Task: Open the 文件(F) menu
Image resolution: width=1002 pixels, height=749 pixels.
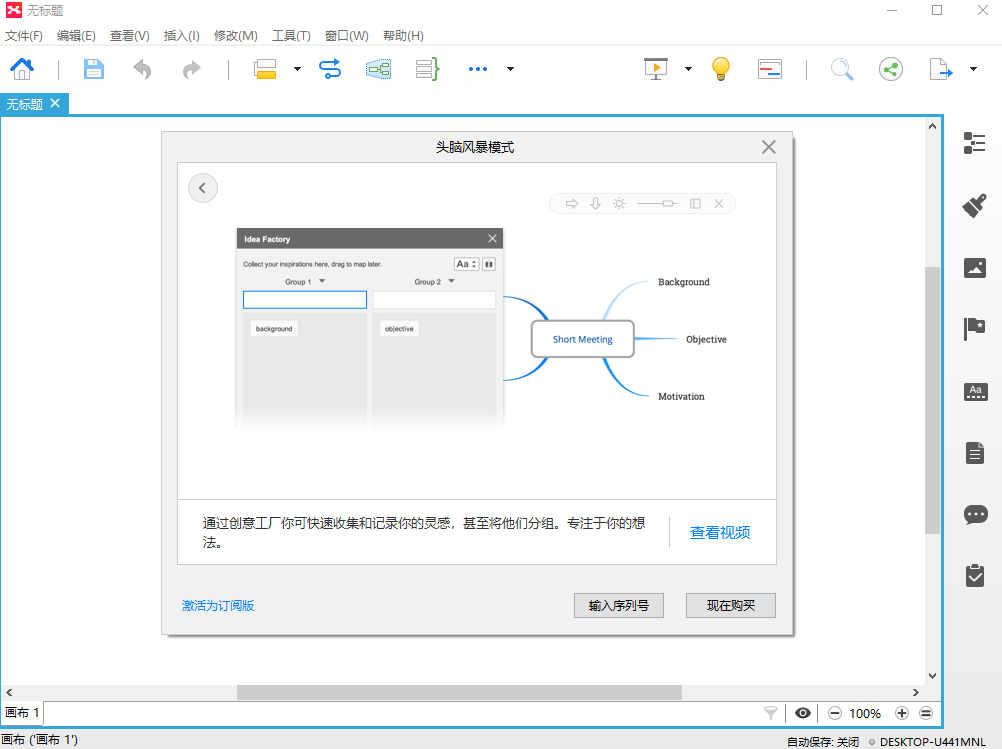Action: pos(24,36)
